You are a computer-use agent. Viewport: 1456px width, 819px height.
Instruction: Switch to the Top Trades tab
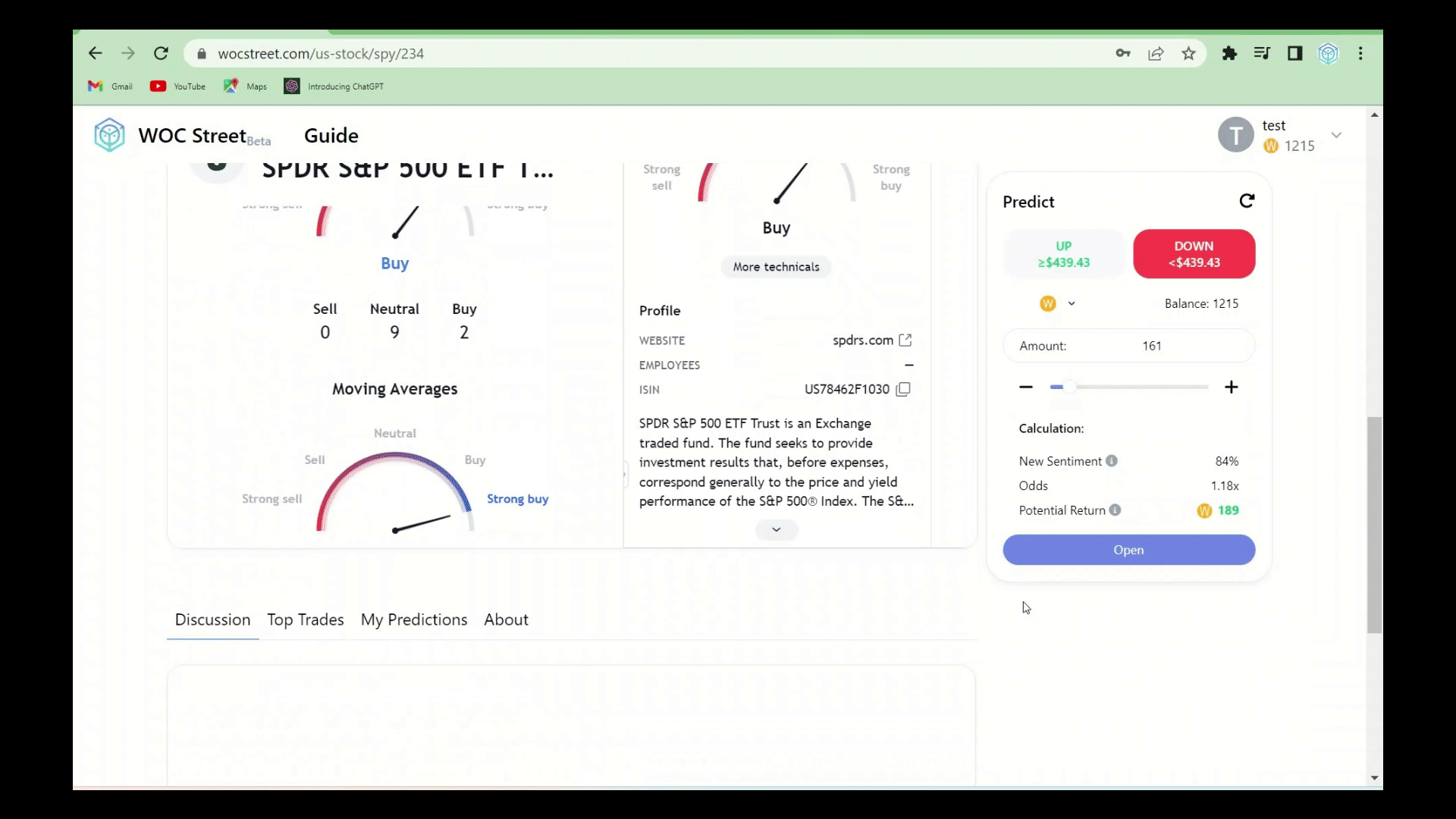[305, 620]
